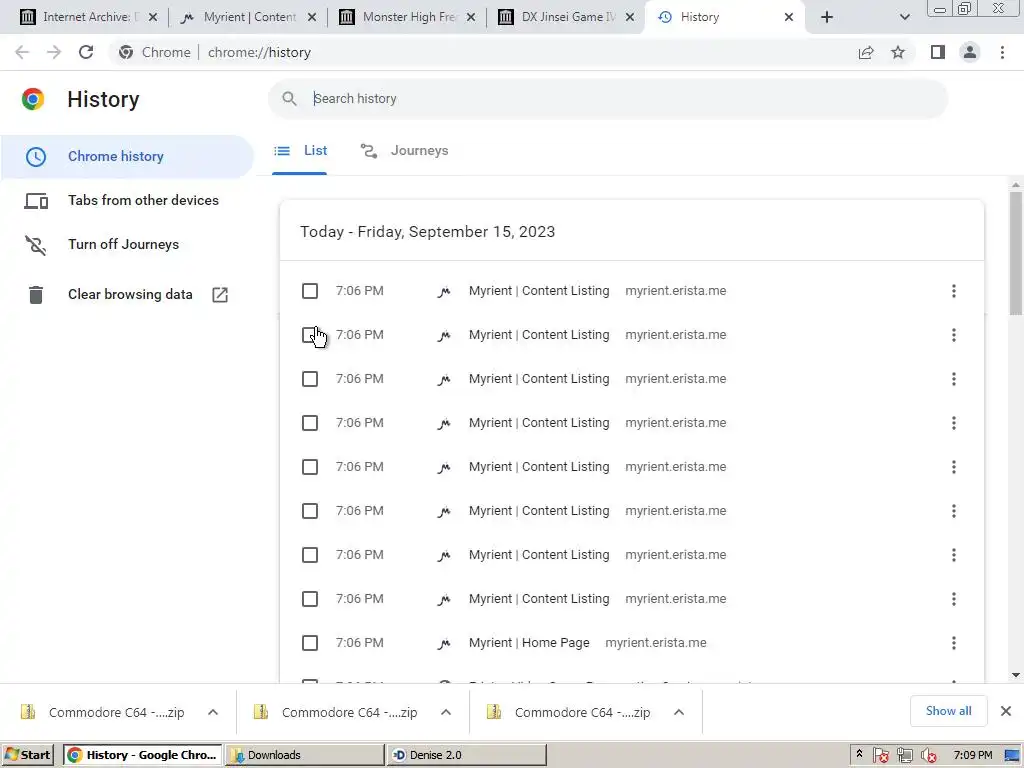Screen dimensions: 1024x768
Task: Open actions menu for third Content Listing entry
Action: pos(953,379)
